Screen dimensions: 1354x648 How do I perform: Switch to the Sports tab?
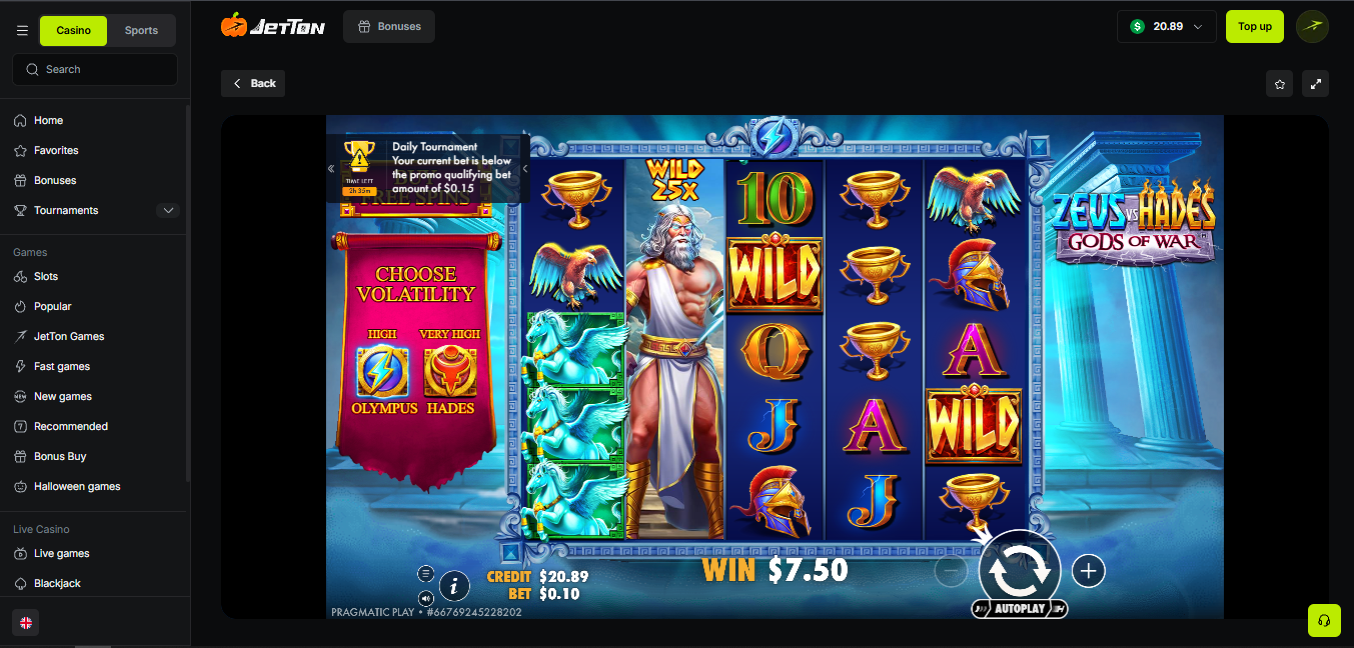[x=141, y=30]
